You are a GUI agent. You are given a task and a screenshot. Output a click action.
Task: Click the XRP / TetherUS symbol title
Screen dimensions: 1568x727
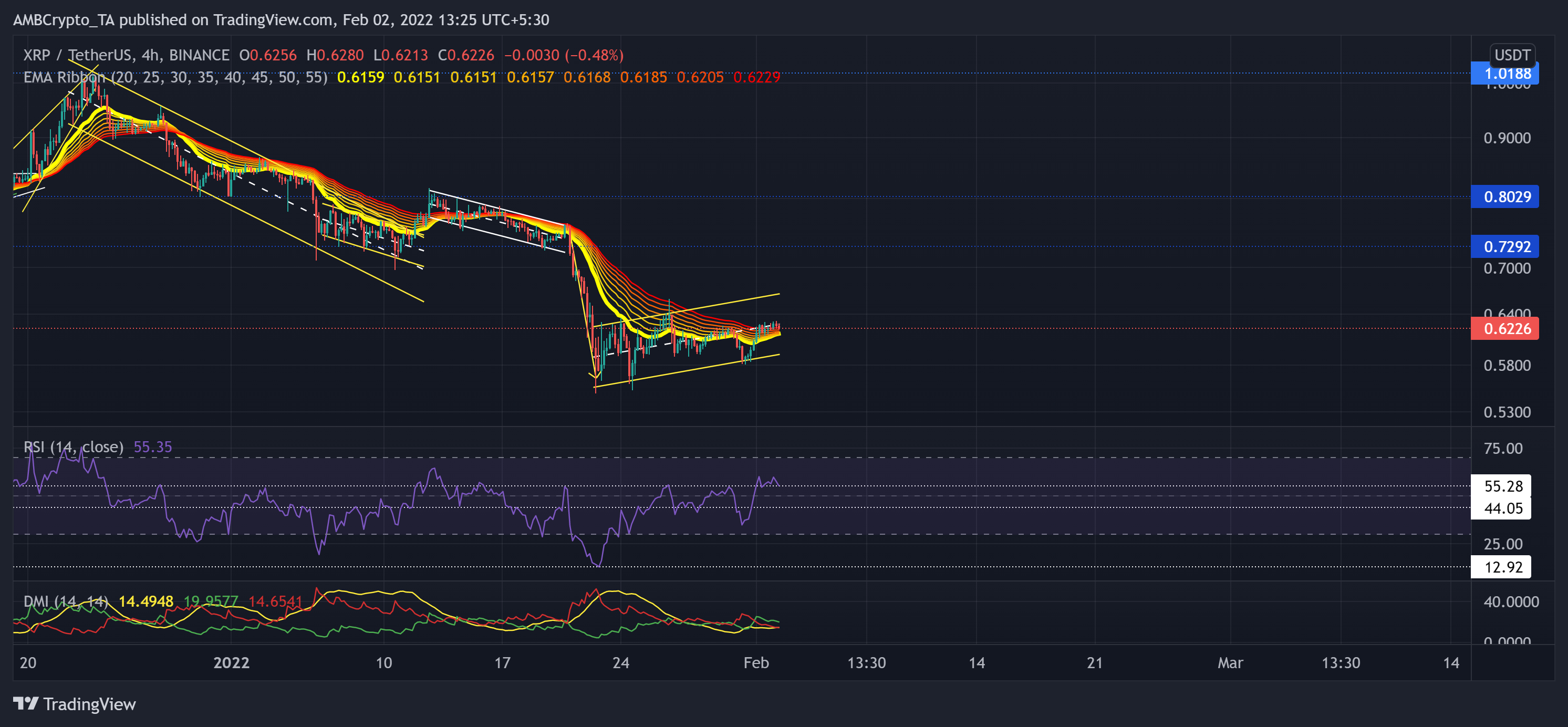point(126,55)
